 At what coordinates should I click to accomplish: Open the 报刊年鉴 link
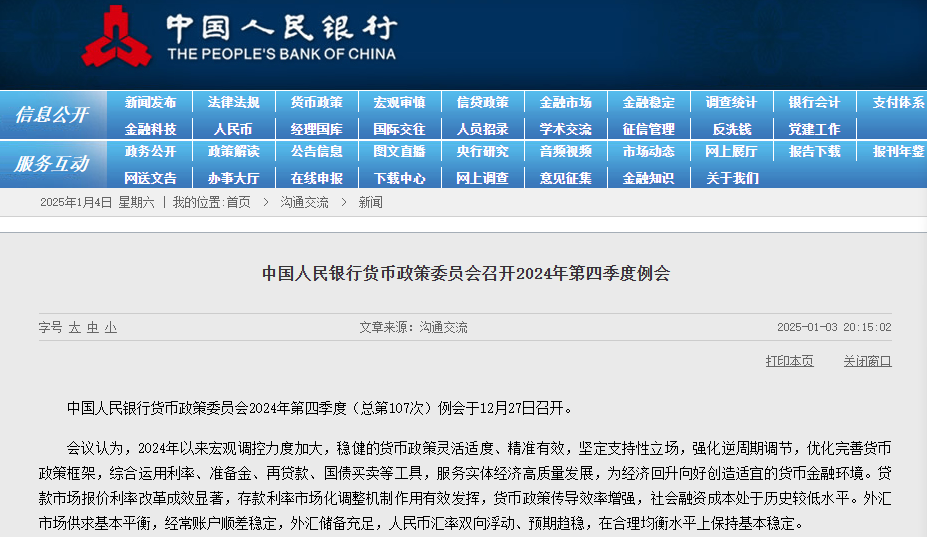(x=899, y=151)
